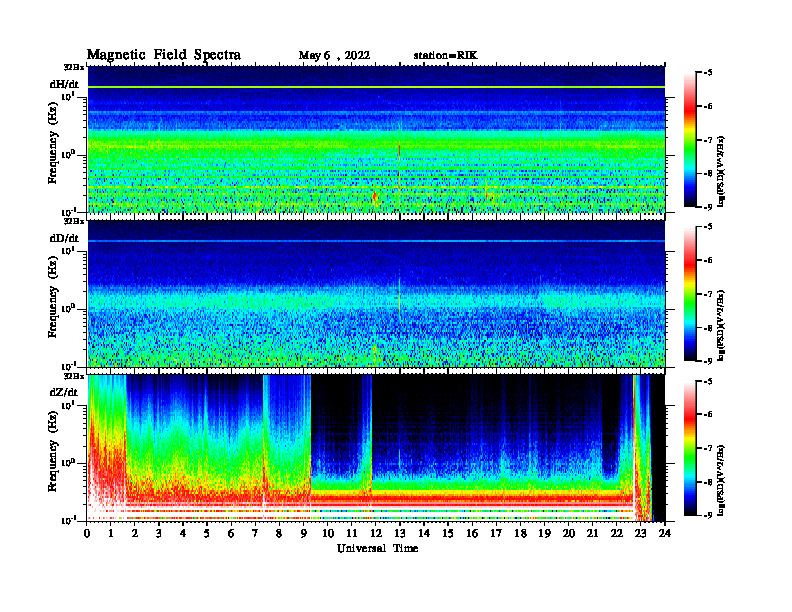Click the cyan horizontal line in dD/dt plot
Screen dimensions: 792x612
point(376,241)
